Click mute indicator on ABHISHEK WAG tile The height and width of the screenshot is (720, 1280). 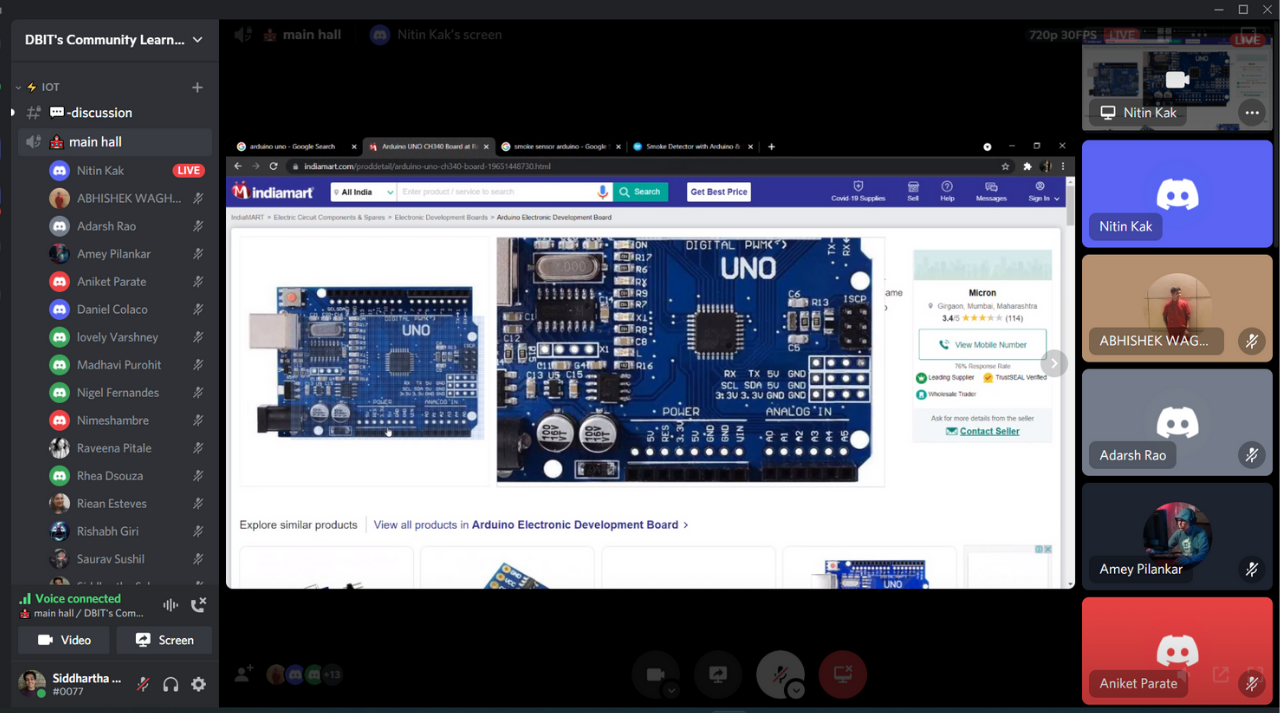tap(1252, 341)
